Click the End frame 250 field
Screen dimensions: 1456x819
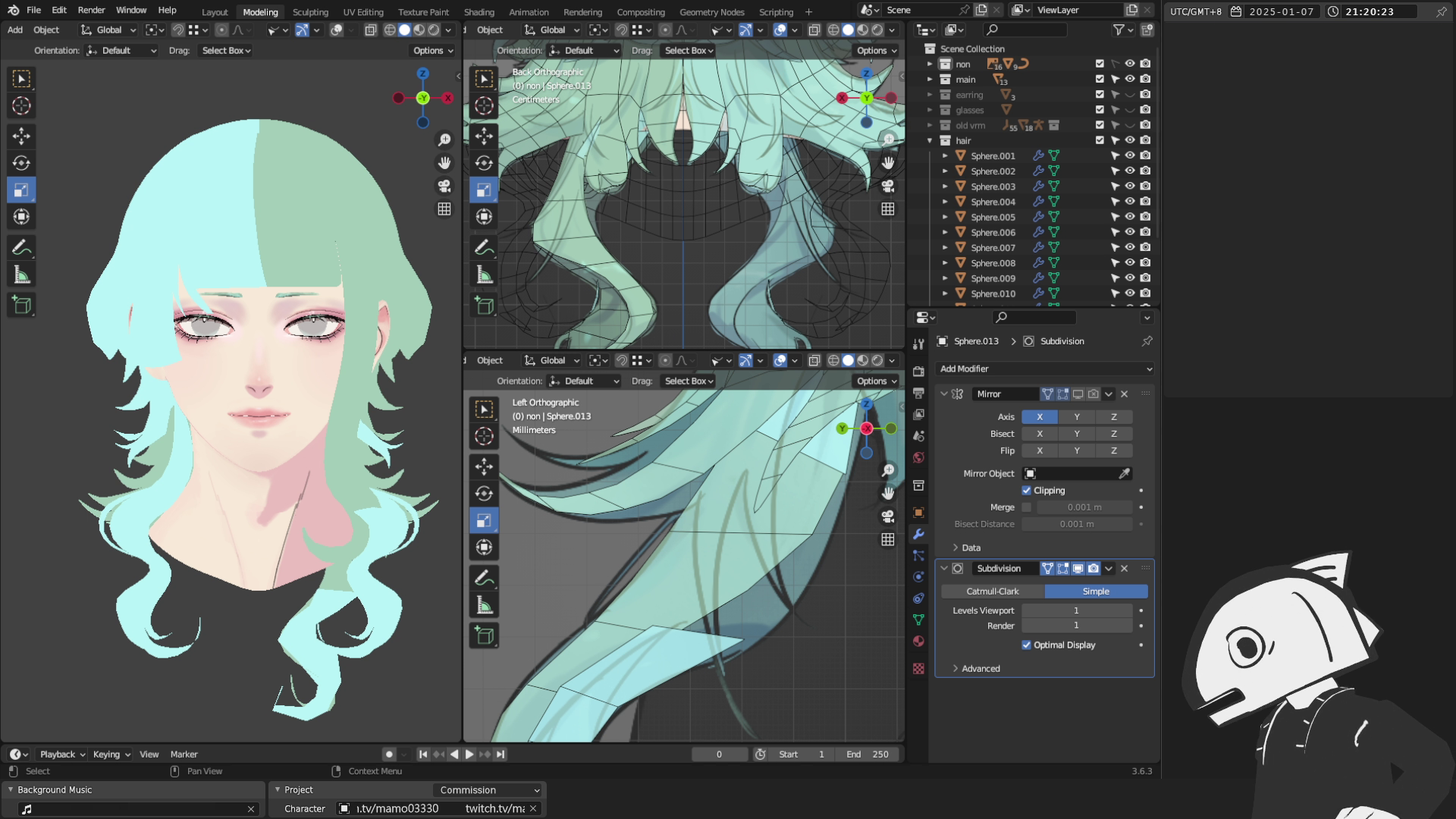[x=868, y=755]
